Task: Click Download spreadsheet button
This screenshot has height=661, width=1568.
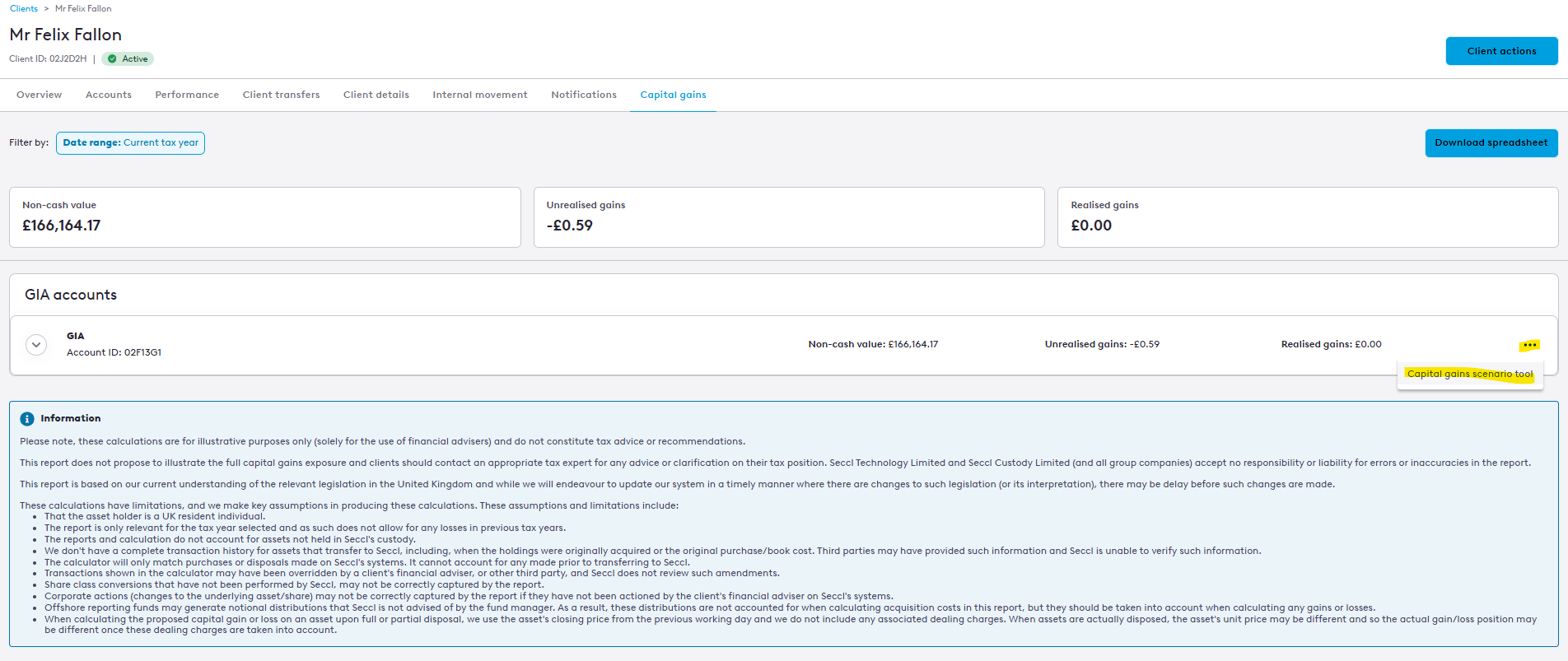Action: (x=1491, y=143)
